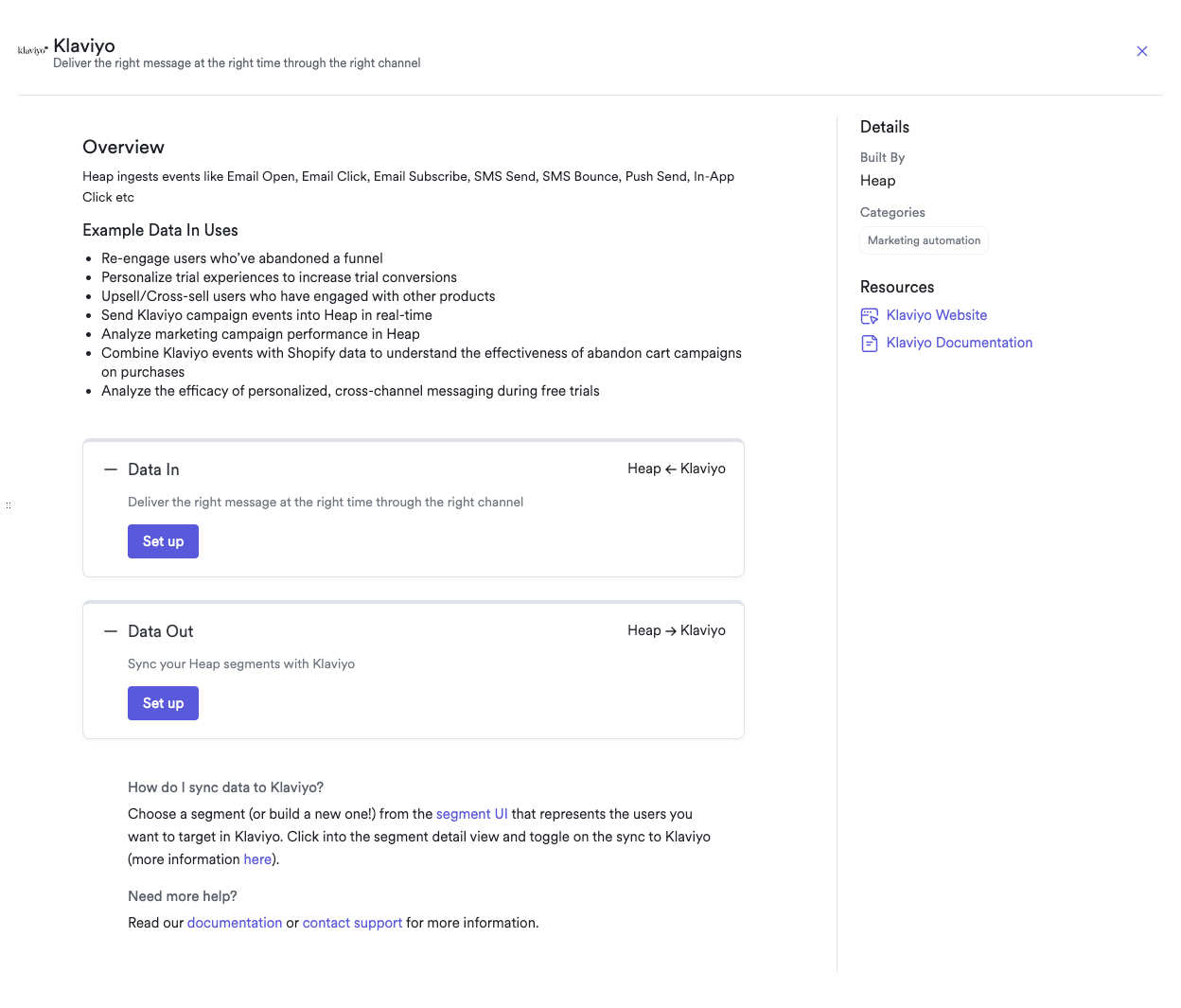1181x1008 pixels.
Task: Open the Klaviyo Website link
Action: [936, 315]
